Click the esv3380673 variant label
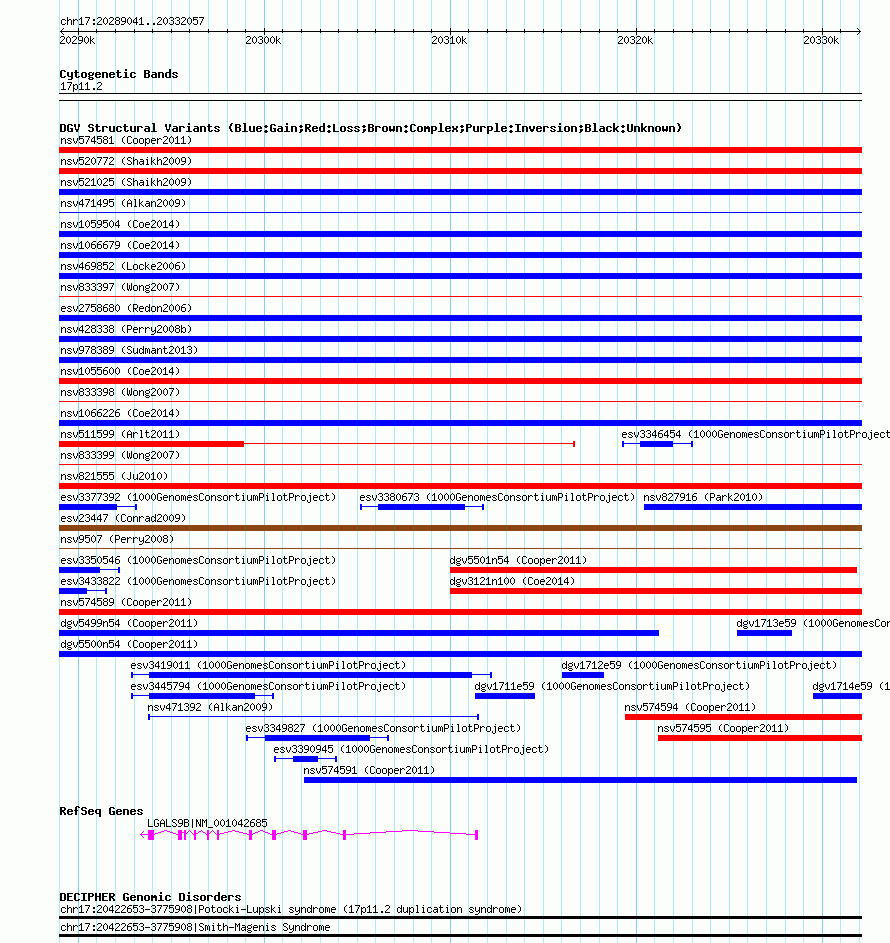Screen dimensions: 890x943 coord(497,497)
